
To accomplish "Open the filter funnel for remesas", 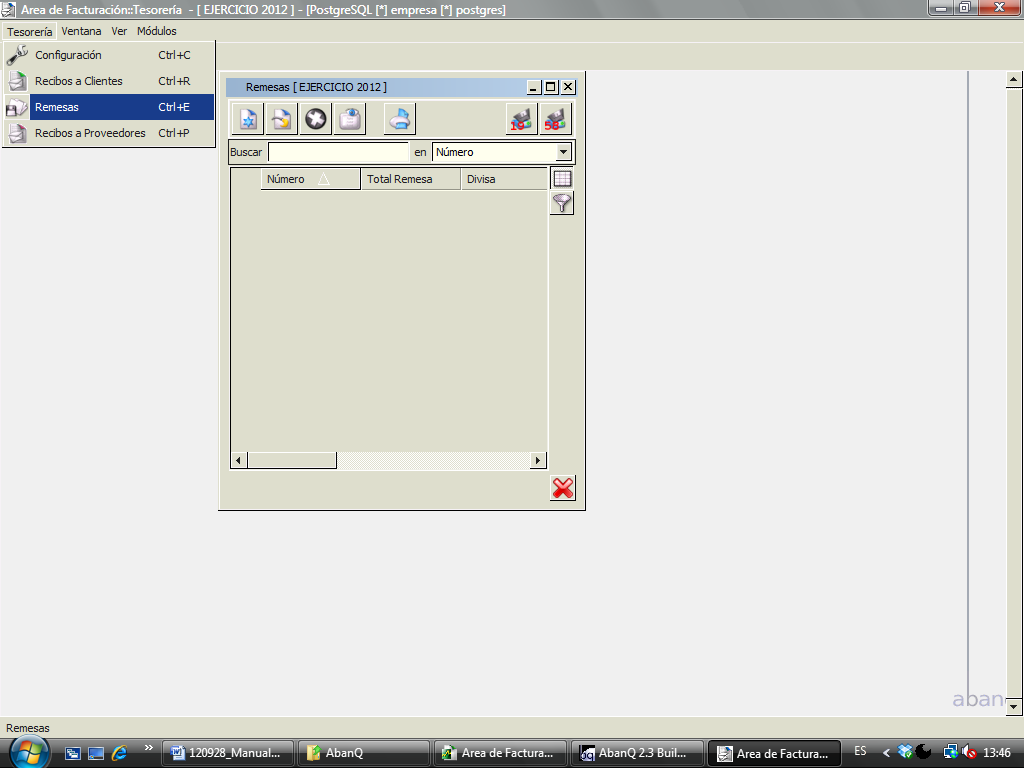I will (562, 203).
